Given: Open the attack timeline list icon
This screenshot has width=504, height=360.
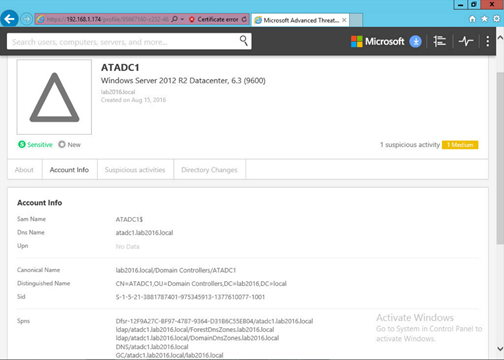Looking at the screenshot, I should pos(439,41).
